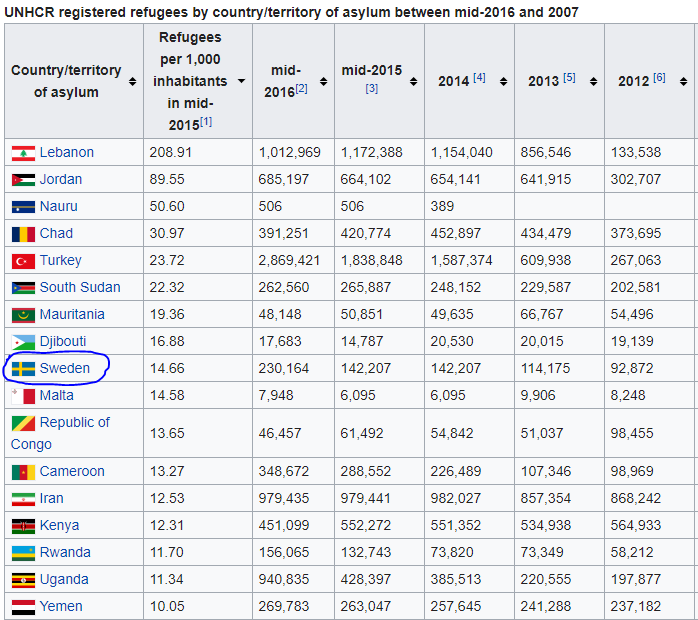Image resolution: width=698 pixels, height=620 pixels.
Task: Open the Turkey country link
Action: (x=61, y=260)
